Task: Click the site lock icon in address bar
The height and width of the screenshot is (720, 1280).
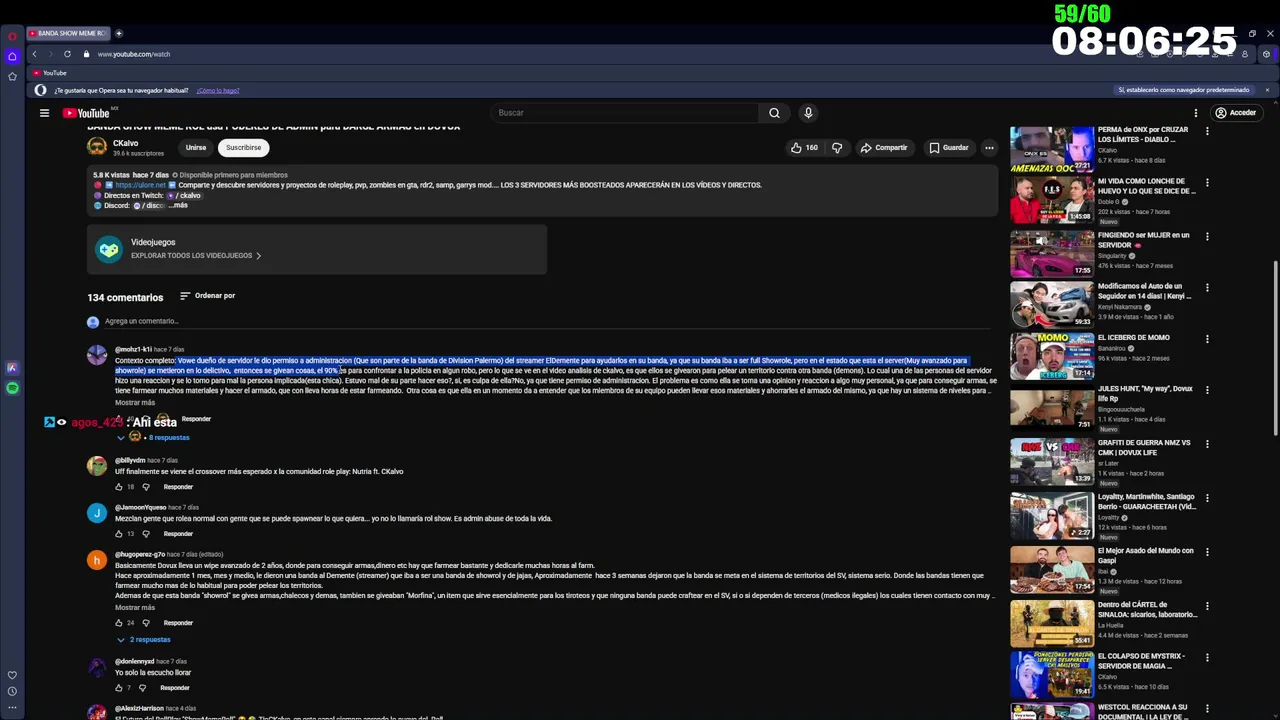Action: (86, 54)
